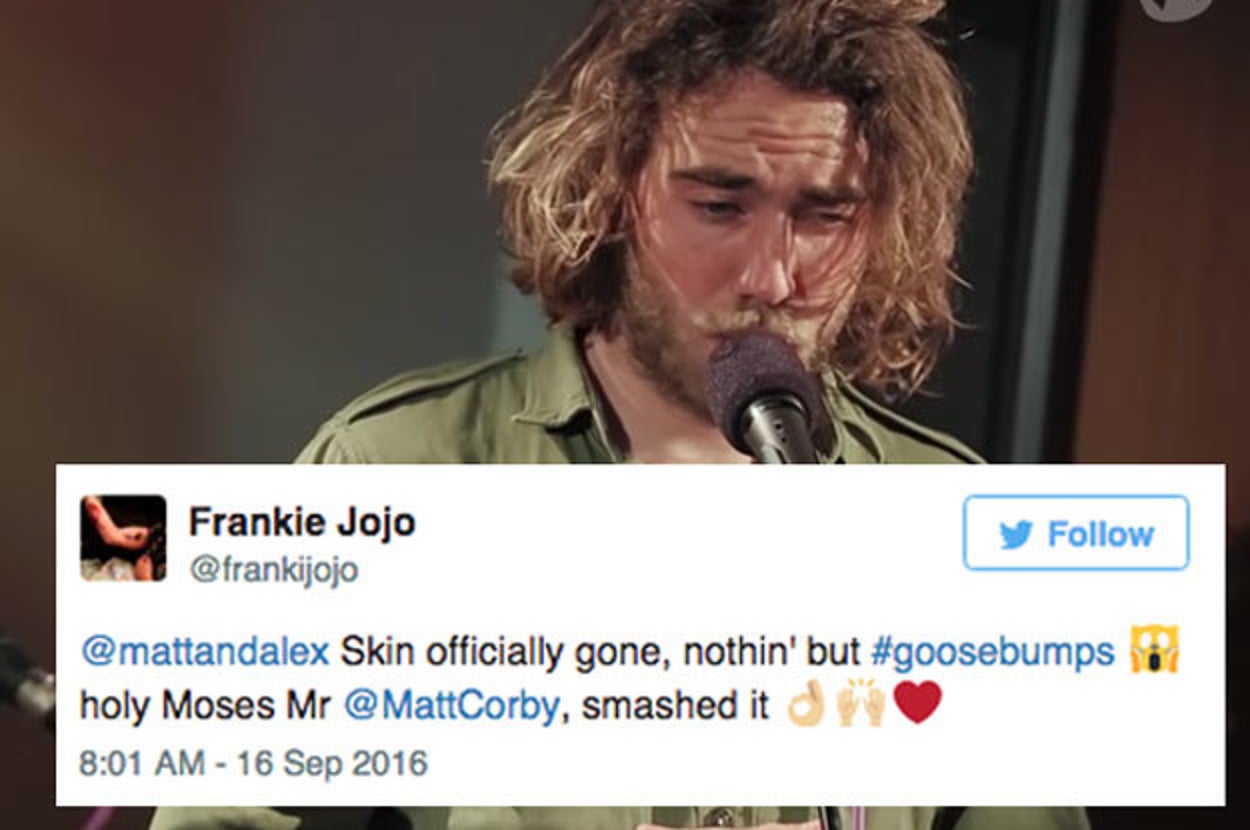
Task: Click the red heart emoji
Action: tap(917, 702)
